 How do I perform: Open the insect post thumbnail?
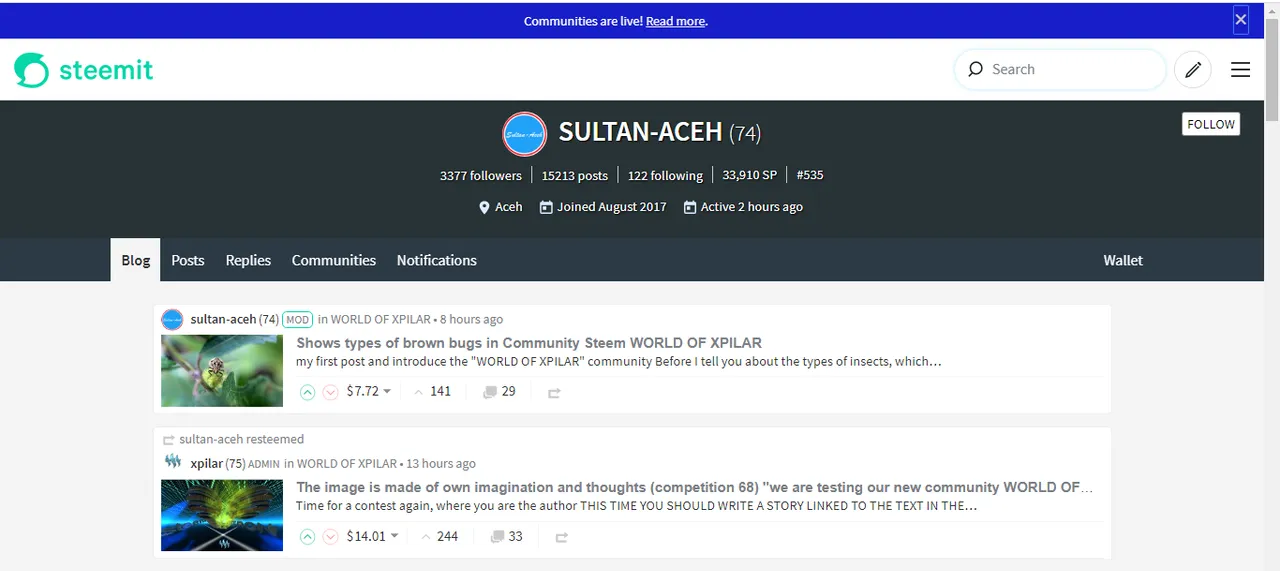[222, 371]
